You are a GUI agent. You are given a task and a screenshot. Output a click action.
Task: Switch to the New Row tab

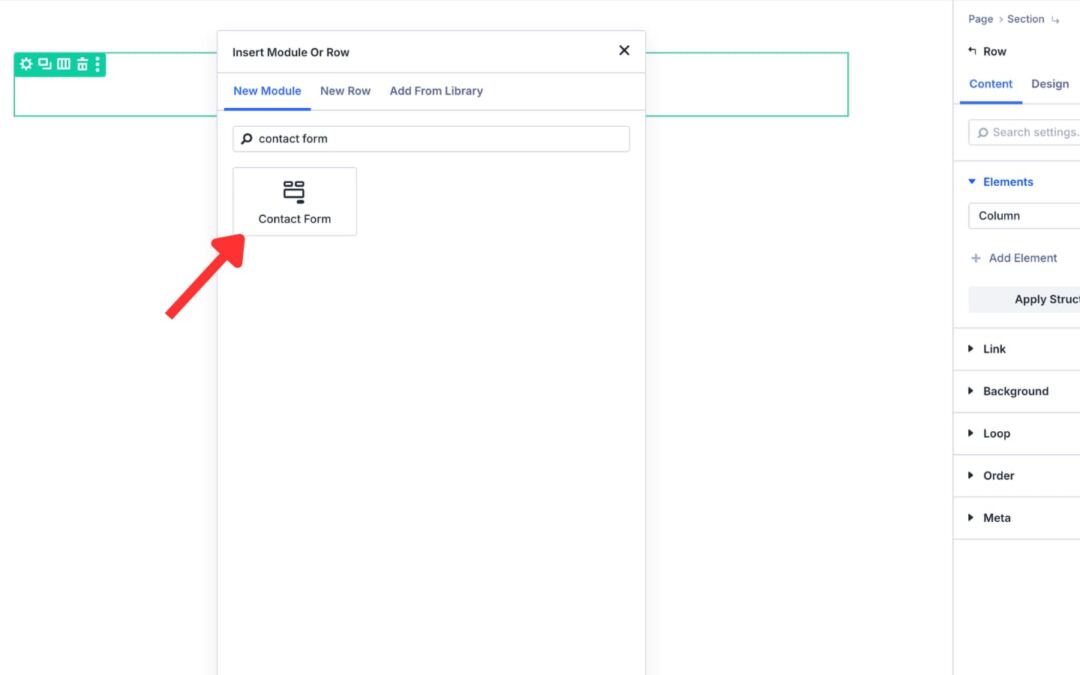[x=345, y=91]
